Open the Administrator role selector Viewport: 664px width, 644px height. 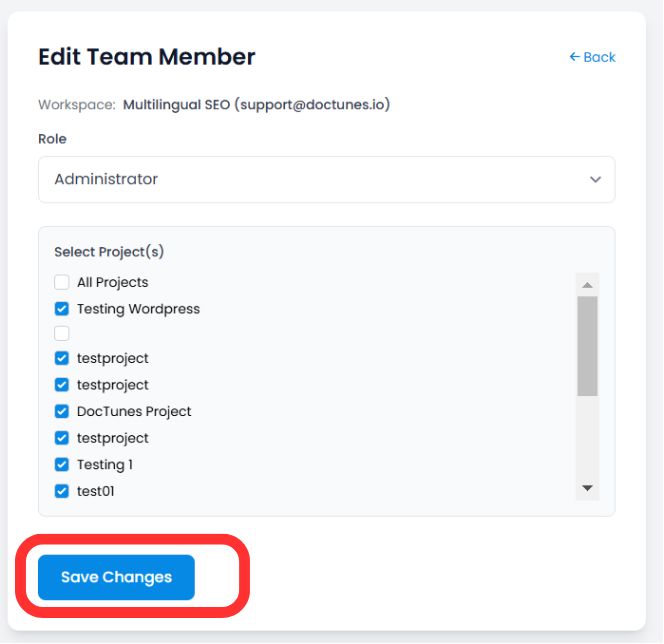(x=326, y=180)
